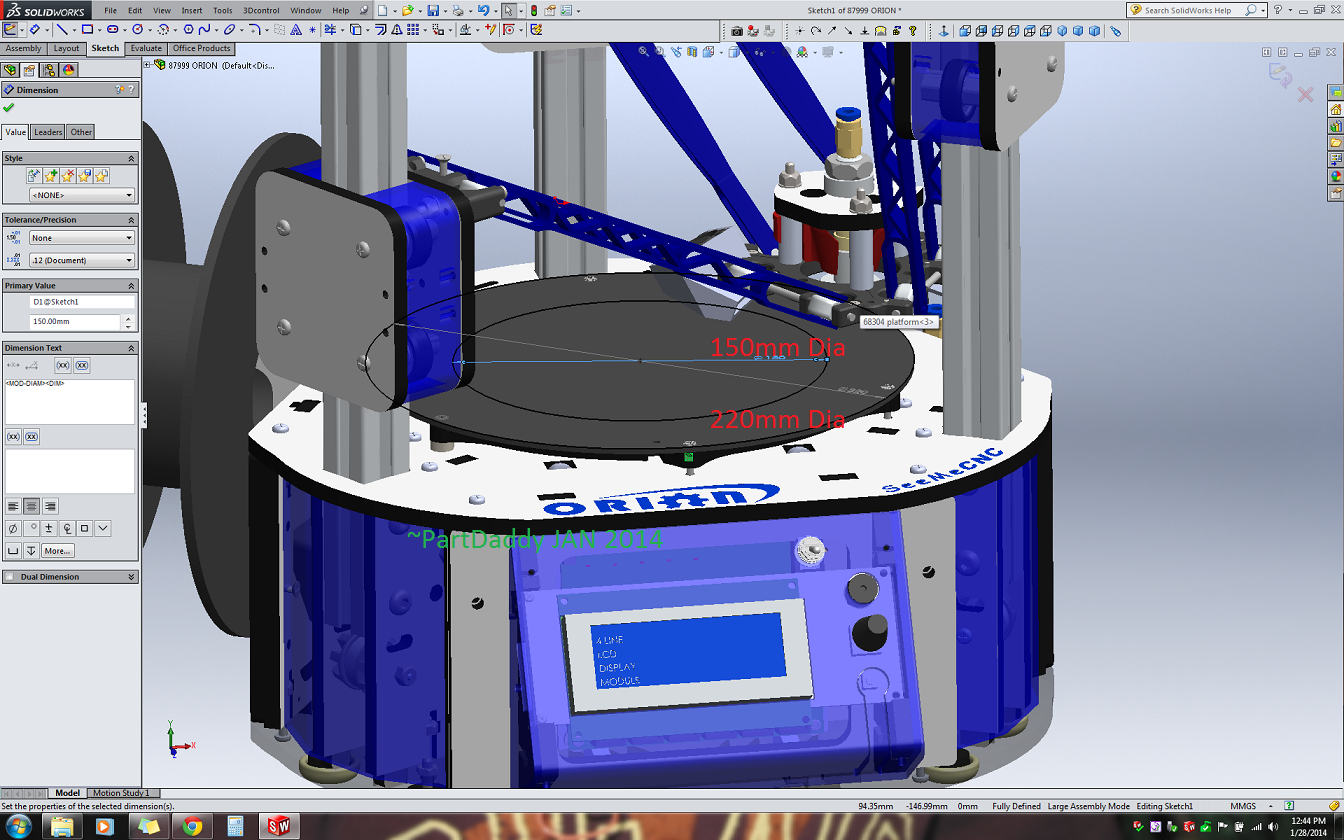
Task: Toggle right justify for dimension text
Action: (50, 506)
